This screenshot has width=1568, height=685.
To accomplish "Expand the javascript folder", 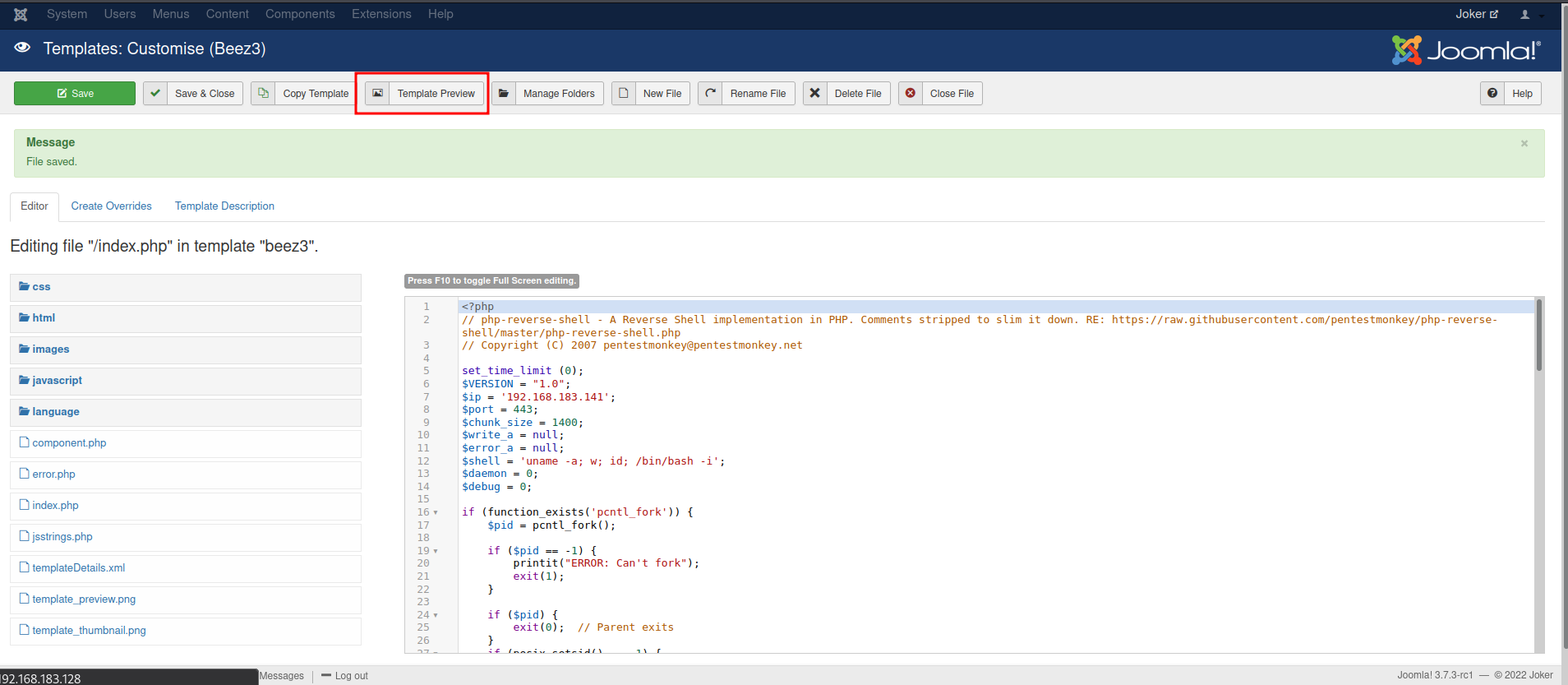I will click(x=186, y=381).
